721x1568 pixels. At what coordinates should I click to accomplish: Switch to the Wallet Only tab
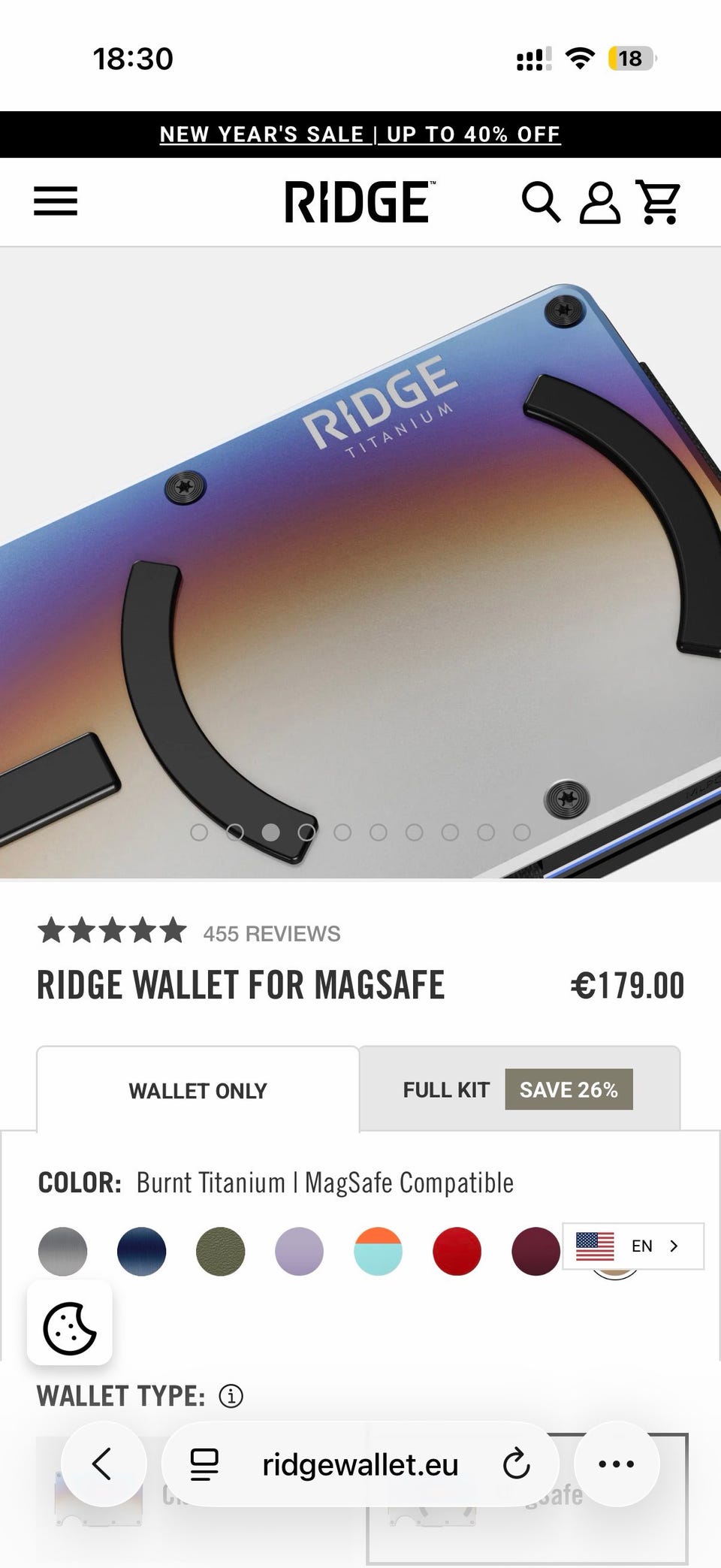pyautogui.click(x=198, y=1090)
